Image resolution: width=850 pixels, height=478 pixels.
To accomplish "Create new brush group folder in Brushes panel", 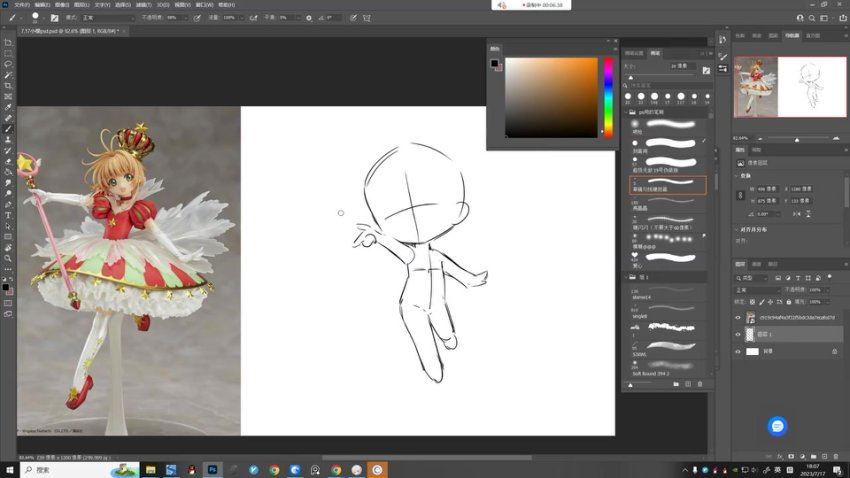I will [676, 384].
